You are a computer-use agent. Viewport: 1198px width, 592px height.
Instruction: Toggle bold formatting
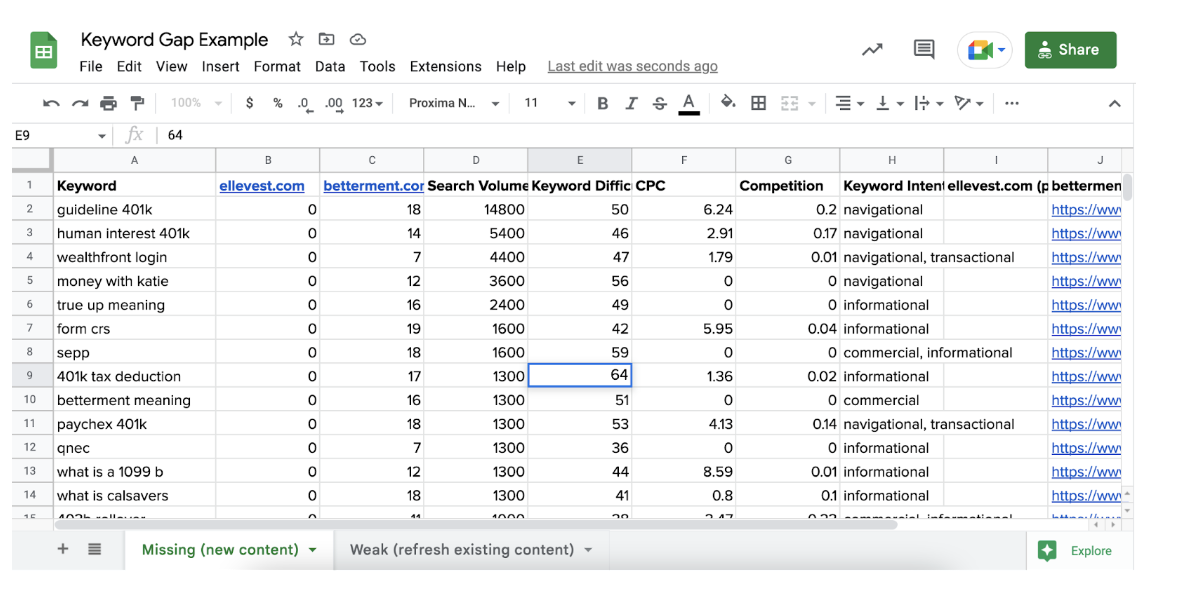[602, 102]
